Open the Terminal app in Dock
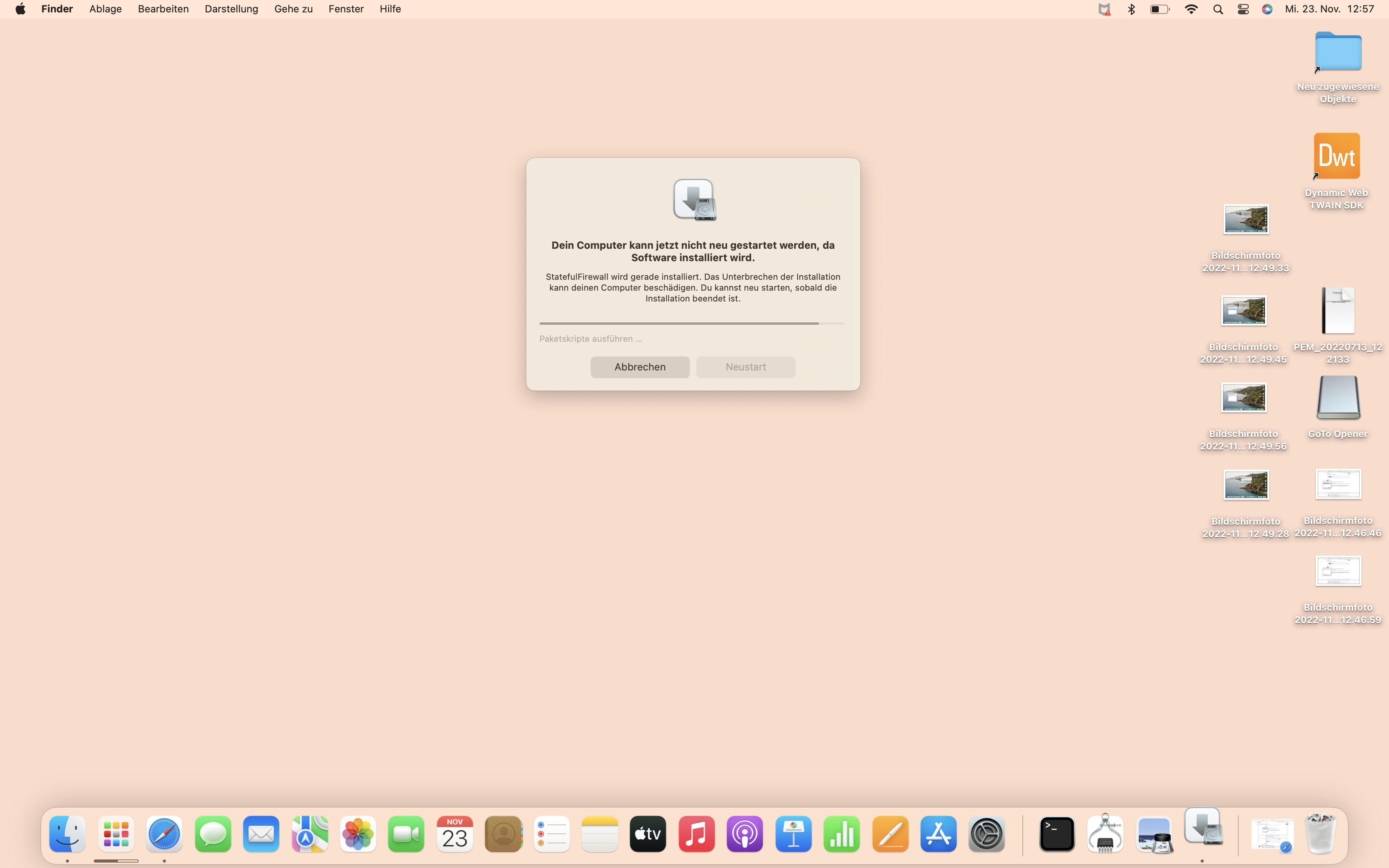Image resolution: width=1389 pixels, height=868 pixels. pos(1057,834)
